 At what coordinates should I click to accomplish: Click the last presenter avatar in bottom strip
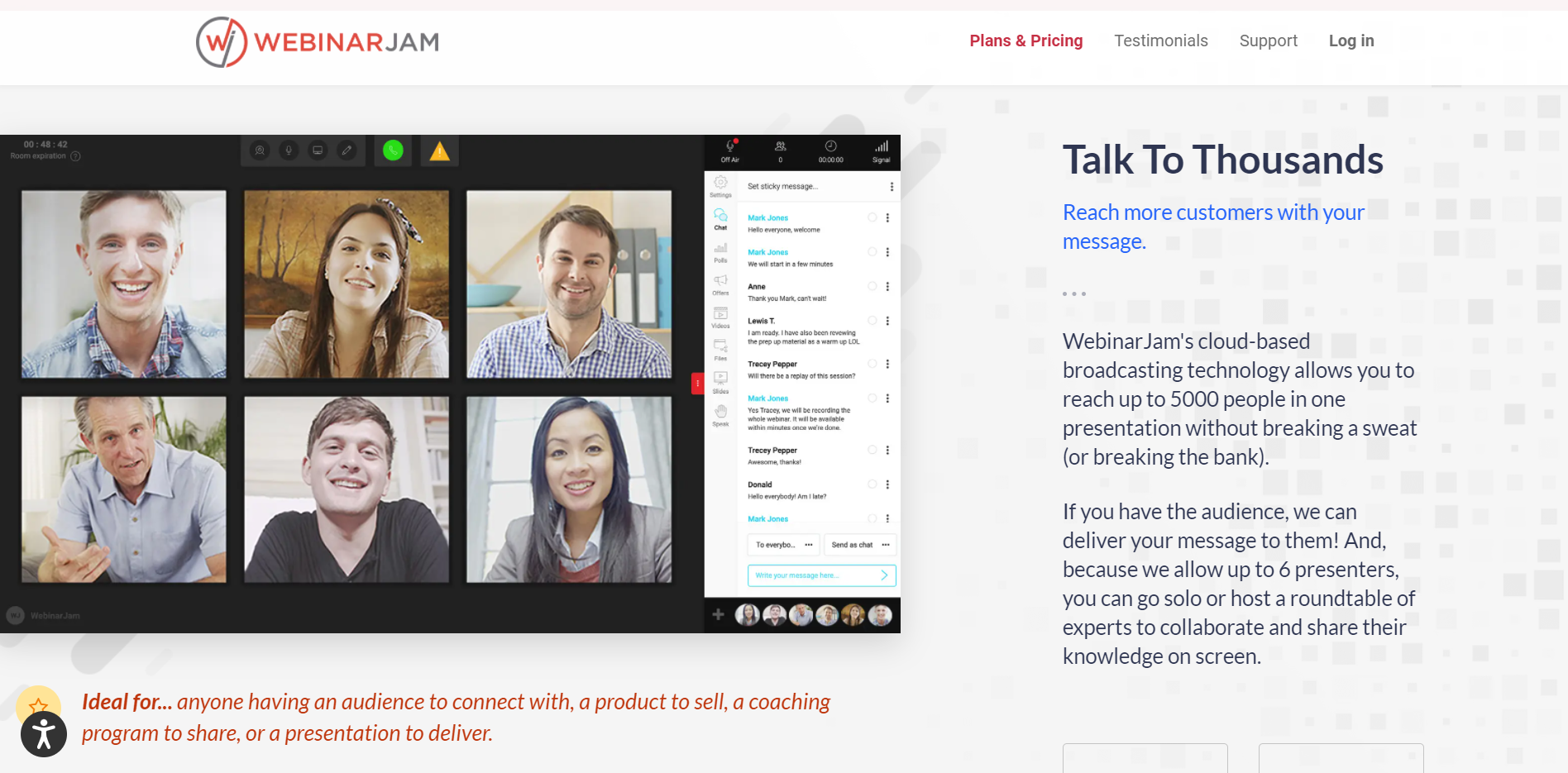881,615
